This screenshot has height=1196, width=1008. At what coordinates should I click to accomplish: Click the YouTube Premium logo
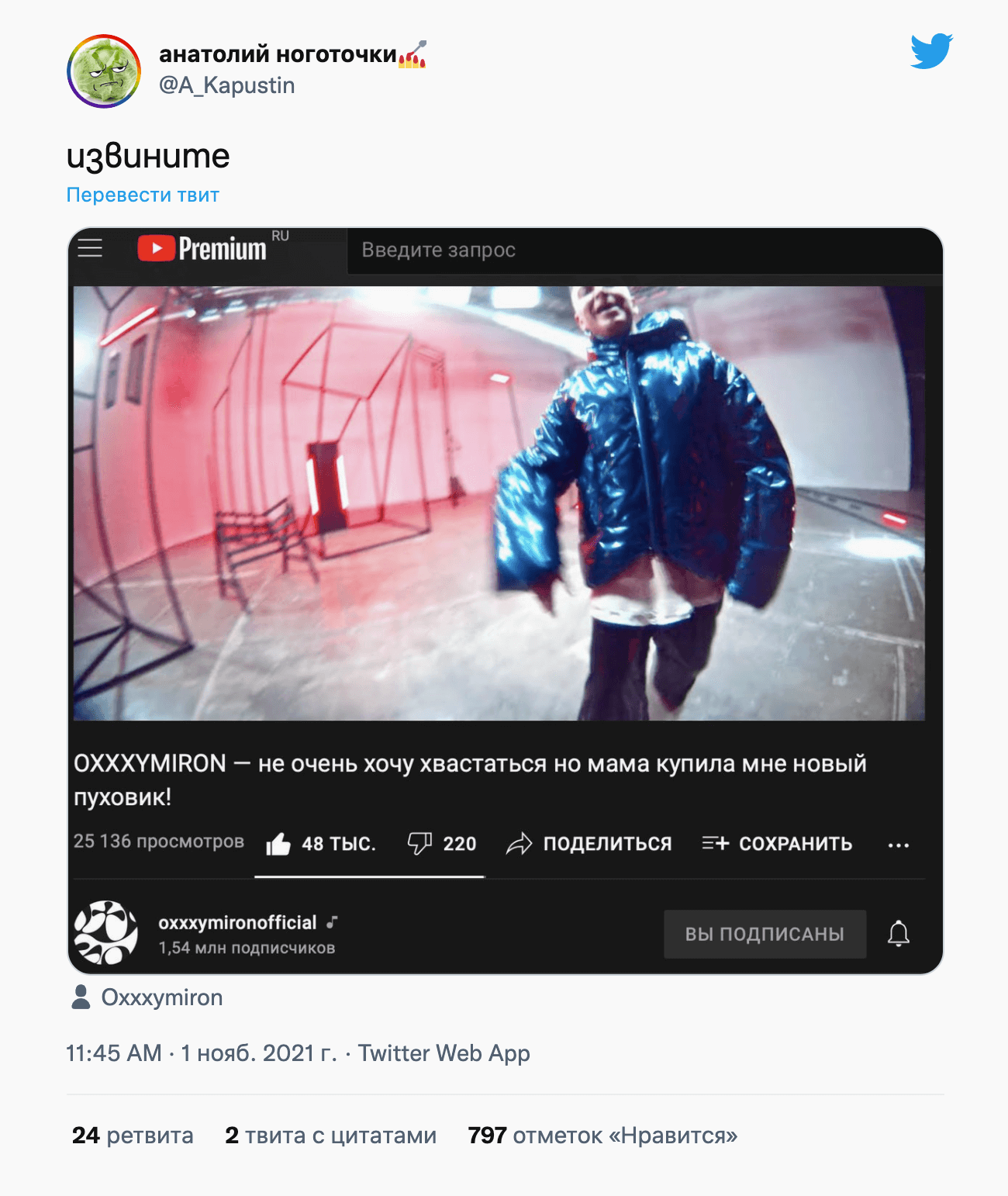tap(202, 248)
